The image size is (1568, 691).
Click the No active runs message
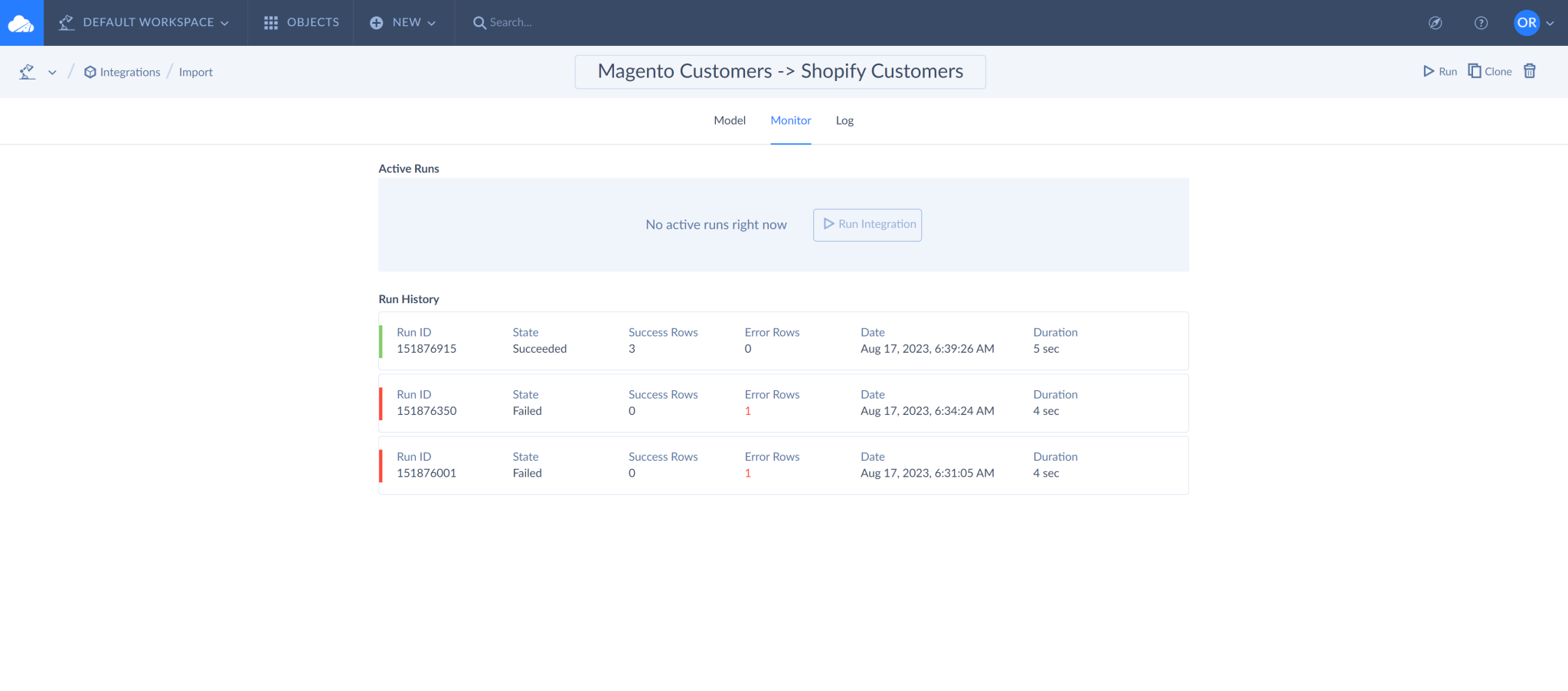tap(716, 225)
